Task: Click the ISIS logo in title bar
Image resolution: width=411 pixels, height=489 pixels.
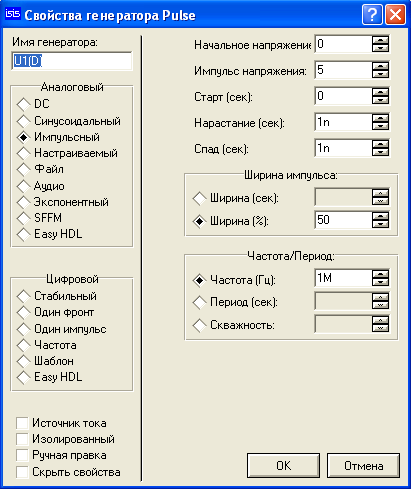Action: [x=13, y=14]
